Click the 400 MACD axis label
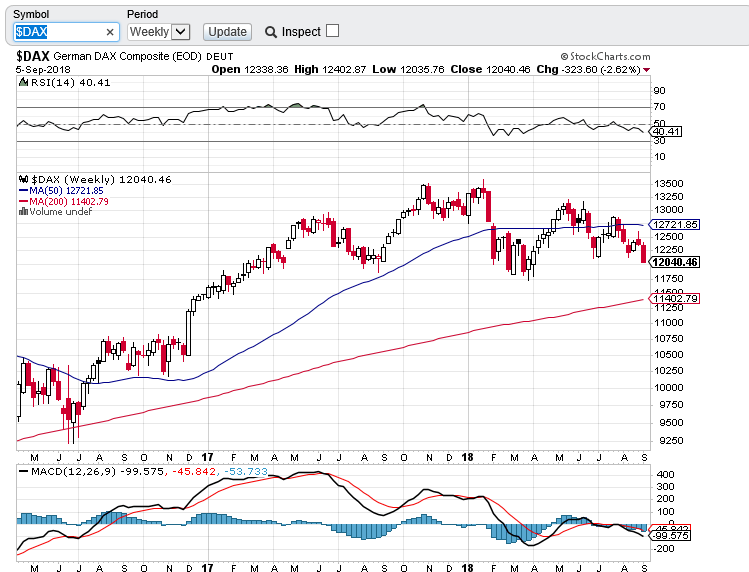Viewport: 749px width, 572px height. [x=665, y=475]
